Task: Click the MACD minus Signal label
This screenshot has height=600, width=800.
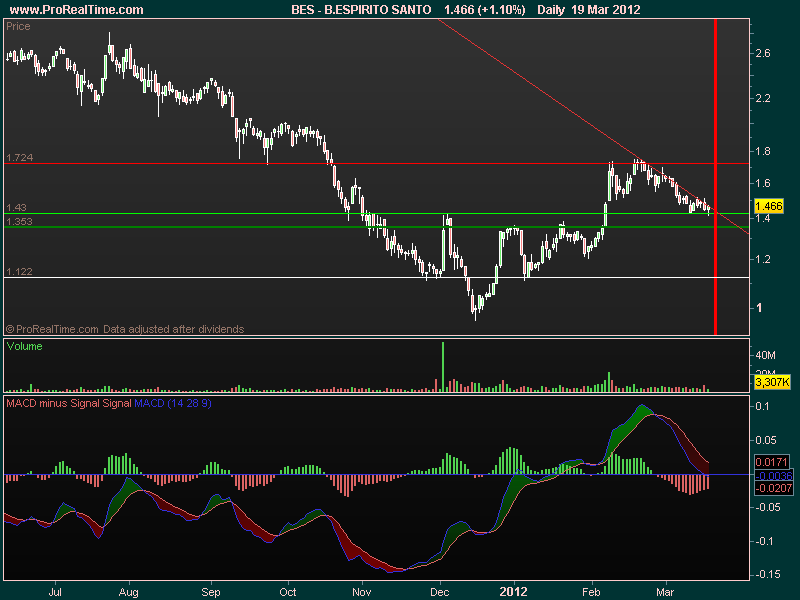Action: (53, 403)
